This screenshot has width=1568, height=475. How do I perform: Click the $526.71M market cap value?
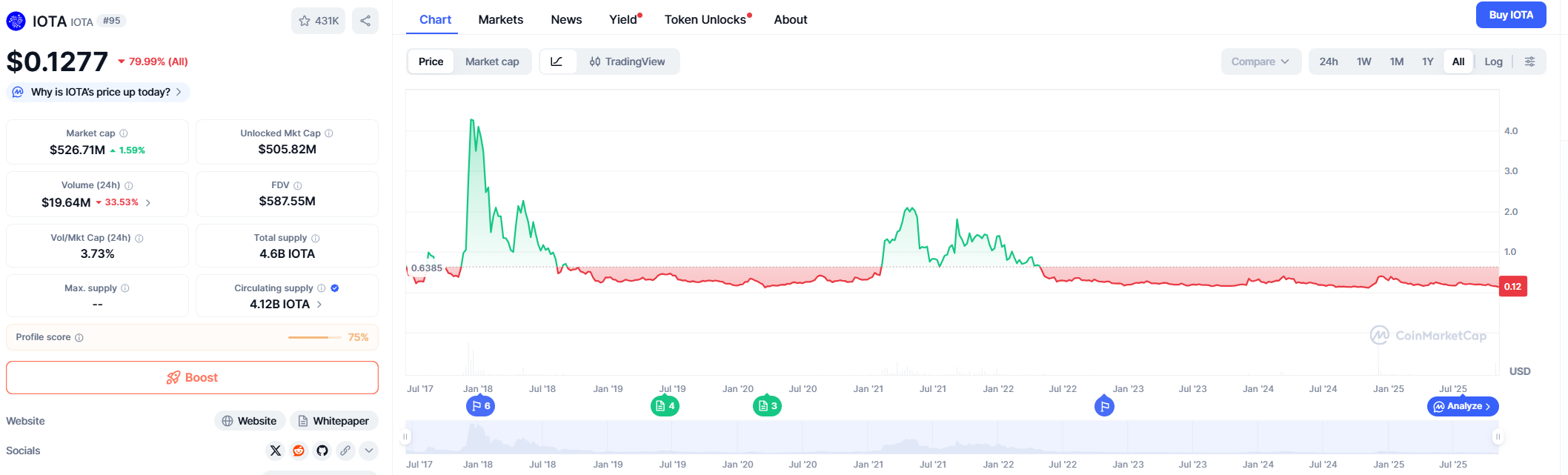[77, 150]
